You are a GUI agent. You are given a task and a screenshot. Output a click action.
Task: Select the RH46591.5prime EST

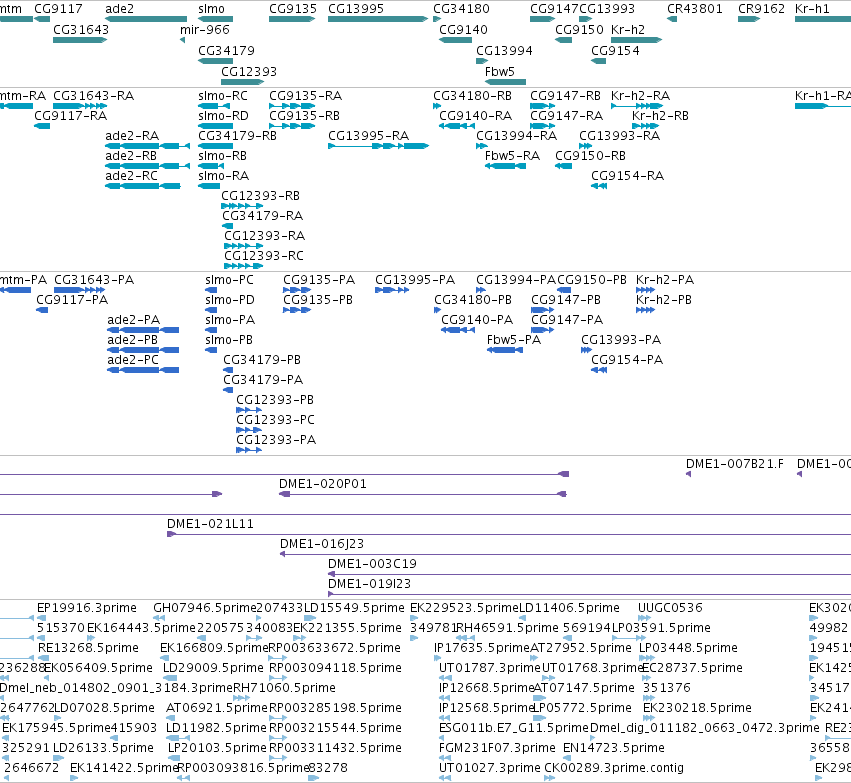466,638
